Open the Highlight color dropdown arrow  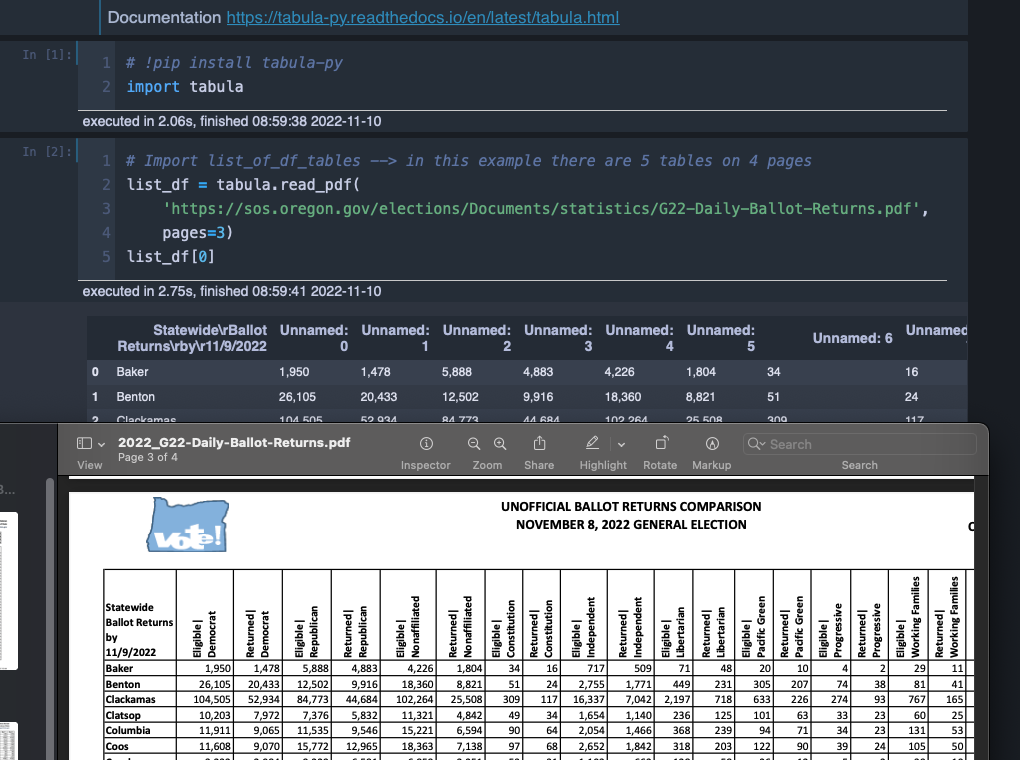[621, 444]
